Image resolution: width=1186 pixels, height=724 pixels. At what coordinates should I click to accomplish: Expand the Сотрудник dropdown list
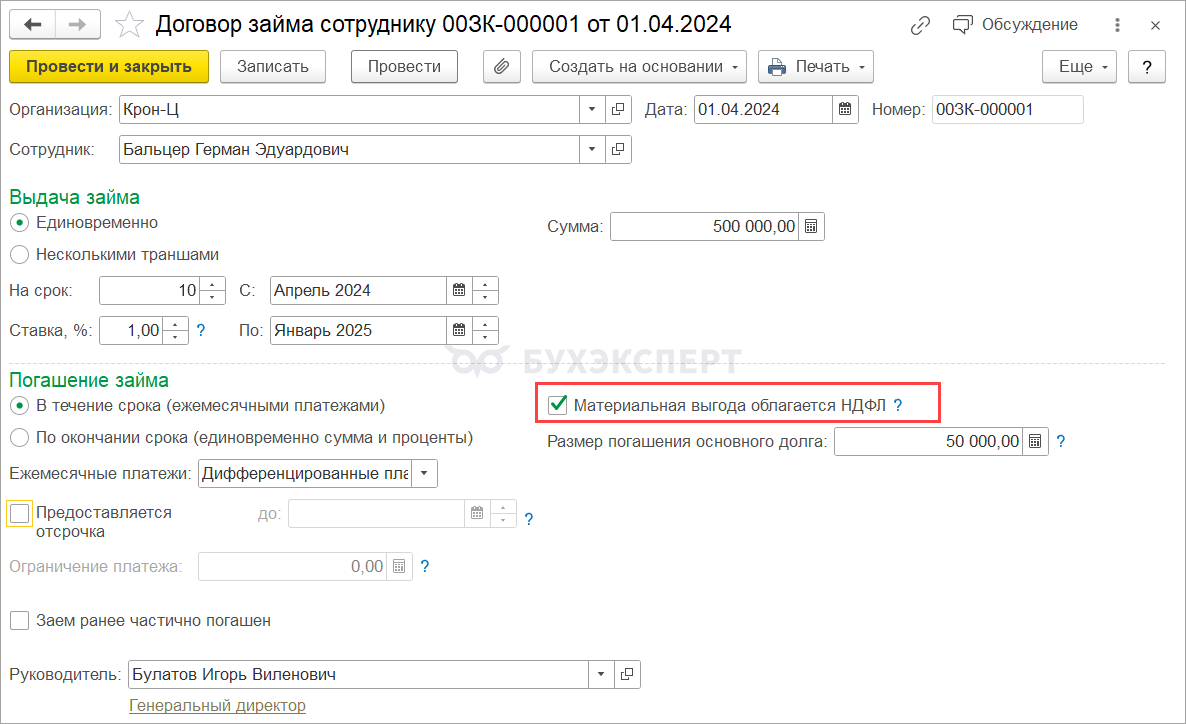[592, 150]
